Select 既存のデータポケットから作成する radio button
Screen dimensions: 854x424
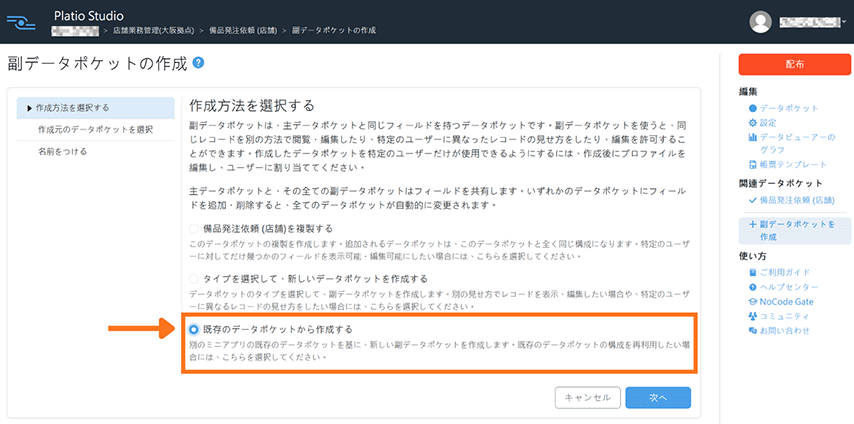tap(194, 329)
